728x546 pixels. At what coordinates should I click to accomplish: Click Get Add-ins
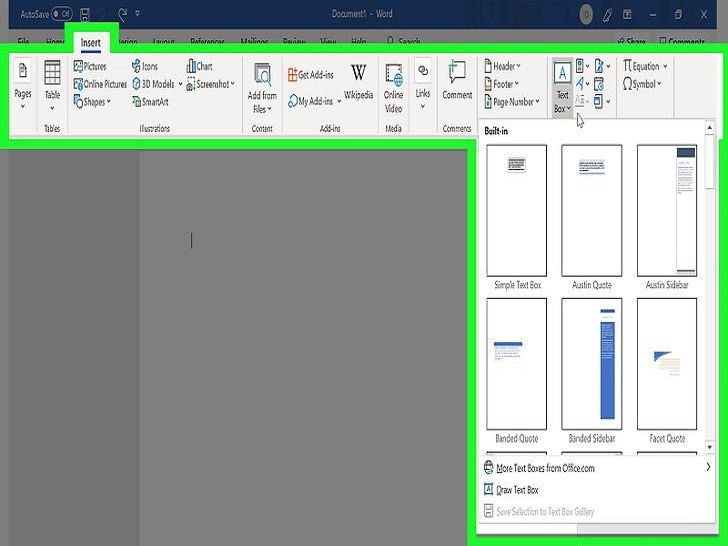click(x=311, y=74)
